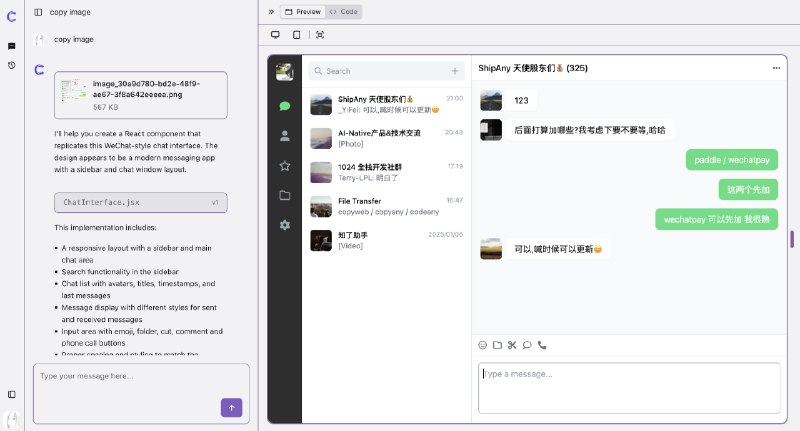Screen dimensions: 800x431
Task: Click avatar next to 后面打算加哪些 message
Action: point(491,130)
